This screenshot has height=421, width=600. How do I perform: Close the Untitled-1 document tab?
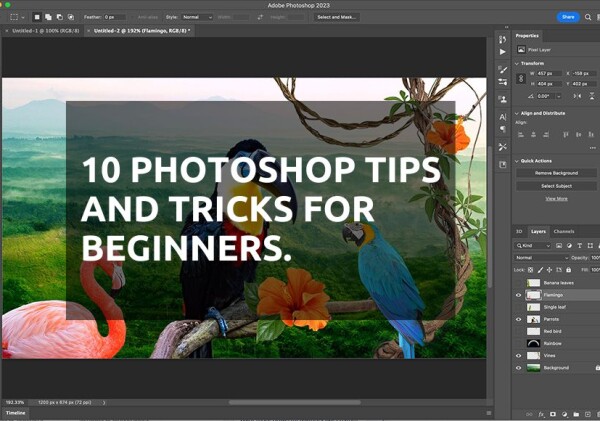7,31
